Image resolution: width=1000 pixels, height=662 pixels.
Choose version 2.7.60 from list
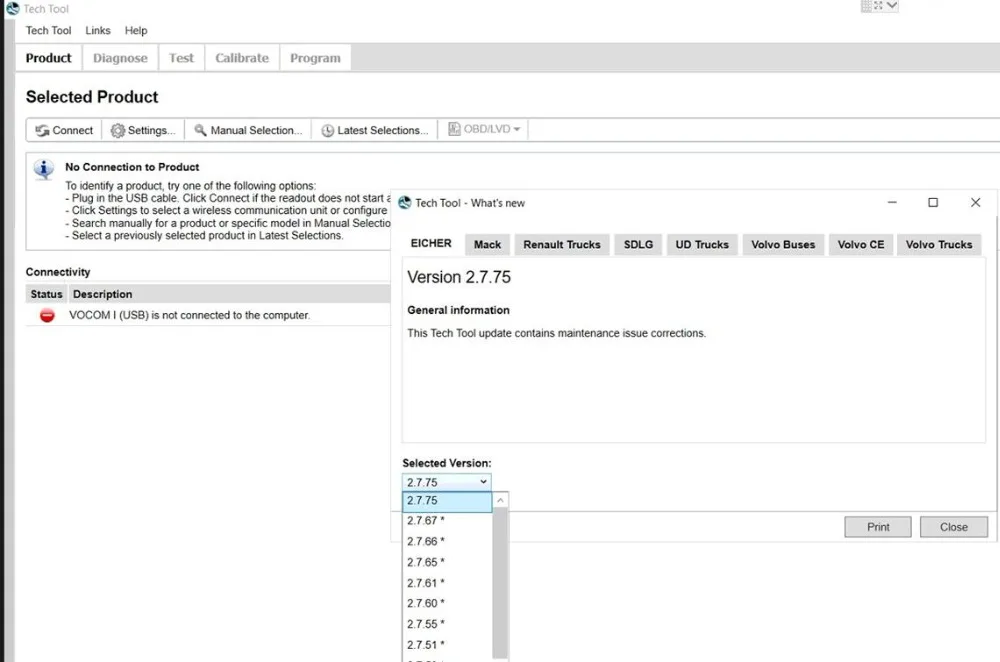tap(447, 603)
